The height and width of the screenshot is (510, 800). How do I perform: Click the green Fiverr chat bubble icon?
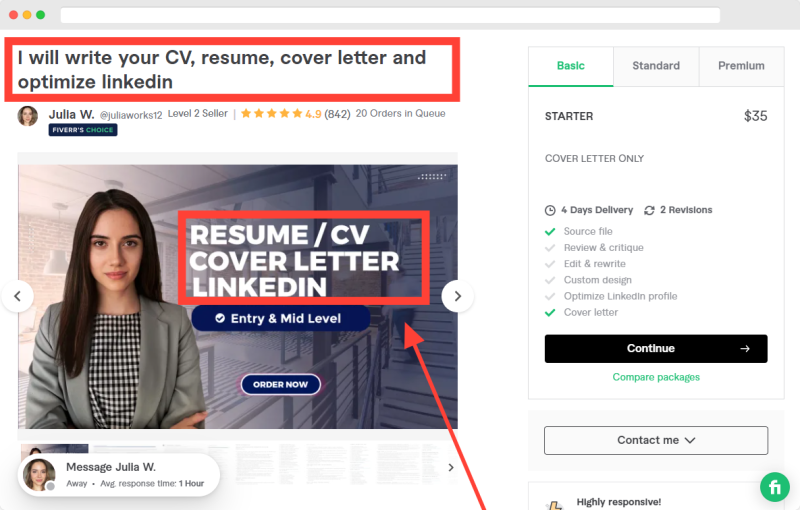pos(774,487)
